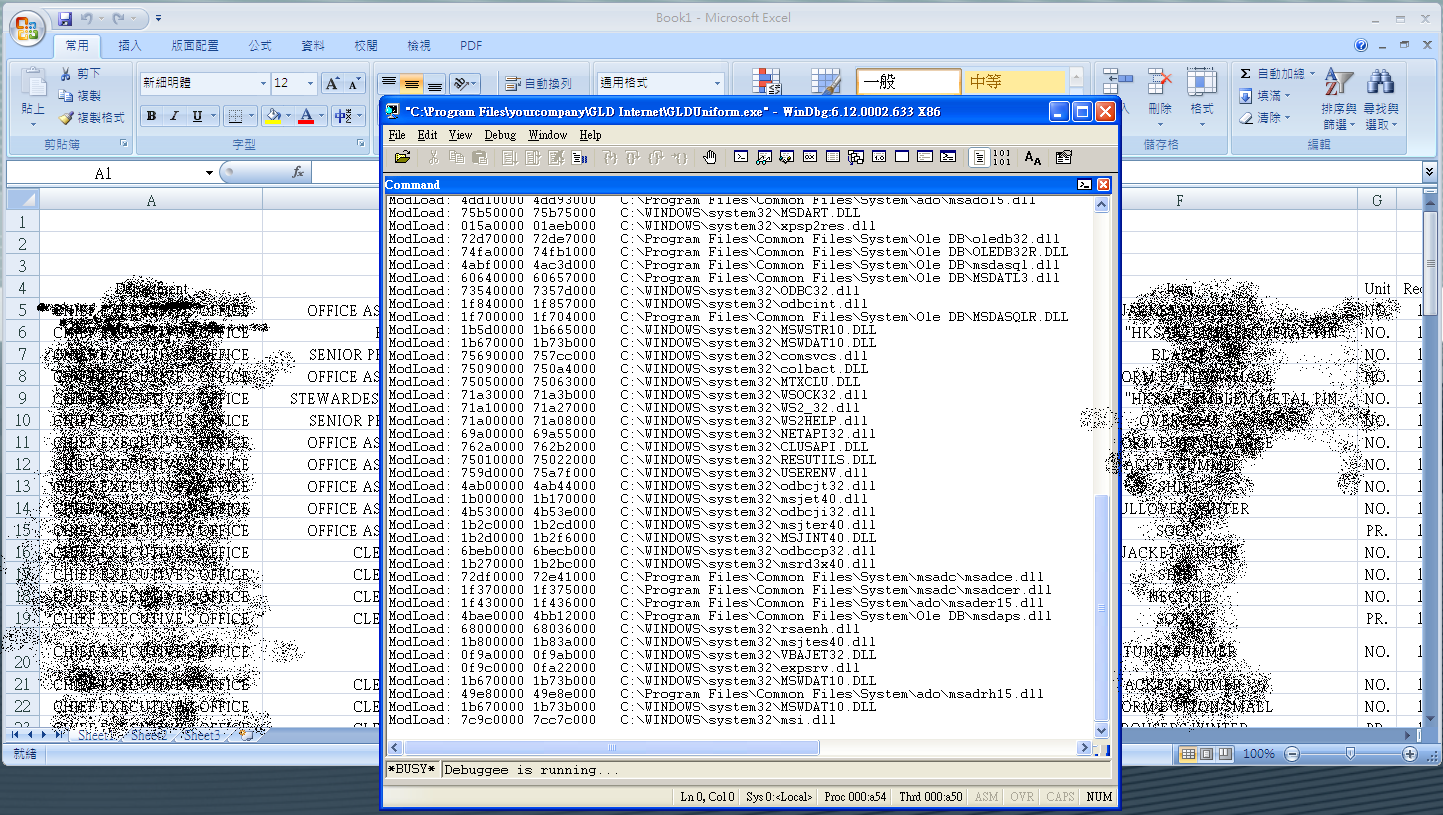
Task: Open the WinDbg Command window toolbar icon
Action: tap(741, 157)
